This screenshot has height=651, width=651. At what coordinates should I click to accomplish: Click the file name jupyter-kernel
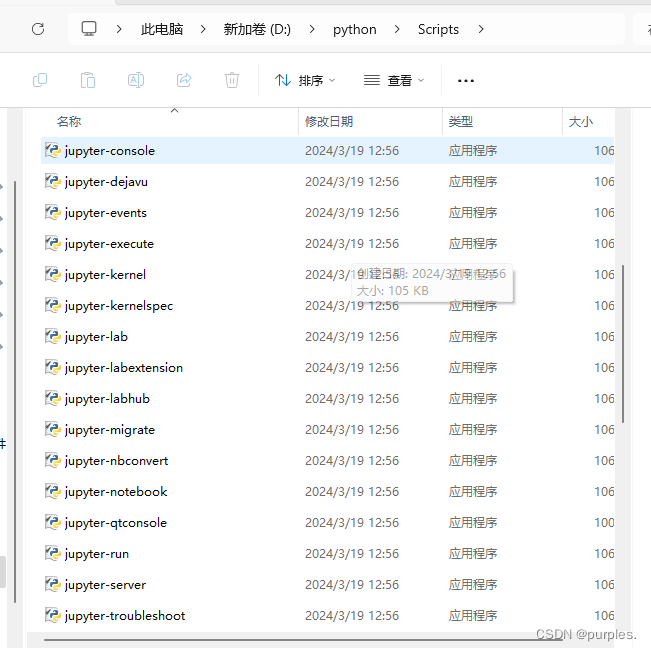105,275
